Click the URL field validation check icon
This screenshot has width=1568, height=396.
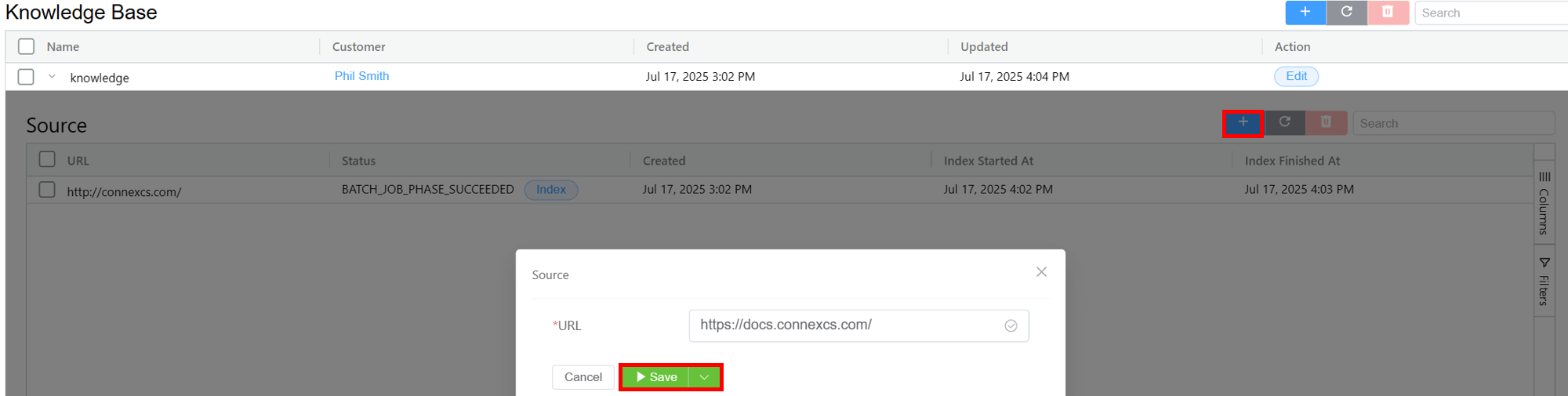tap(1011, 326)
